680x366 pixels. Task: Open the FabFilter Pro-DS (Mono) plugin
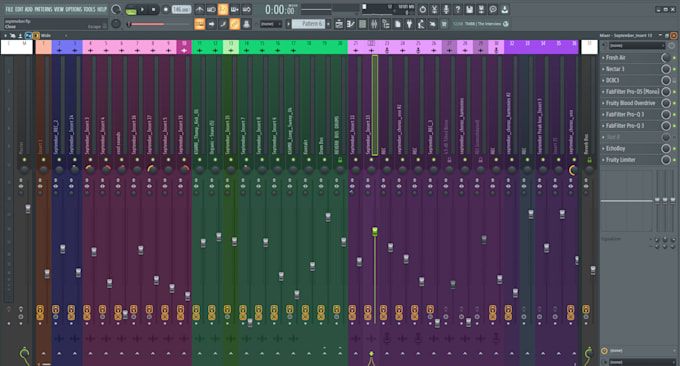(632, 92)
